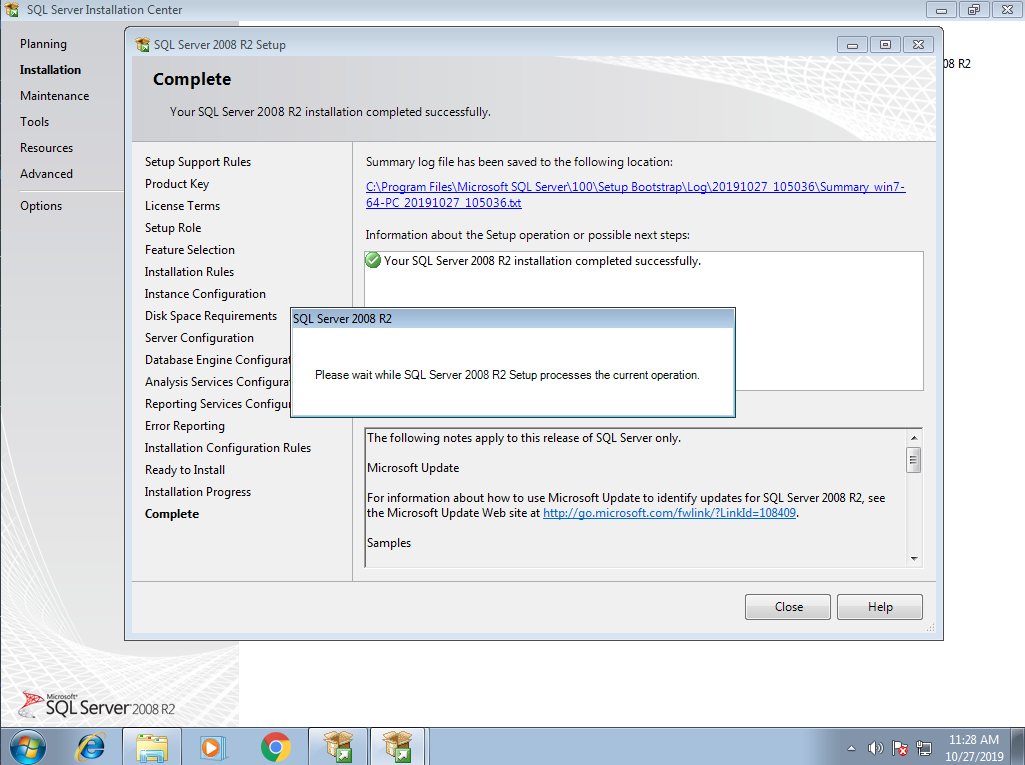
Task: Click the green success checkmark icon
Action: click(373, 260)
